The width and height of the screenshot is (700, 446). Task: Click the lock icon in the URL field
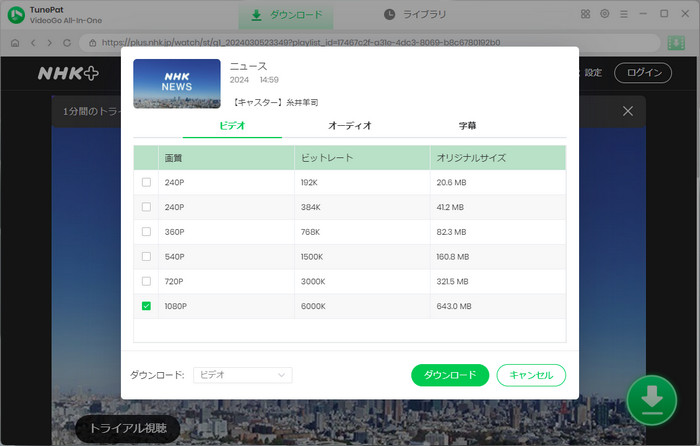coord(92,43)
